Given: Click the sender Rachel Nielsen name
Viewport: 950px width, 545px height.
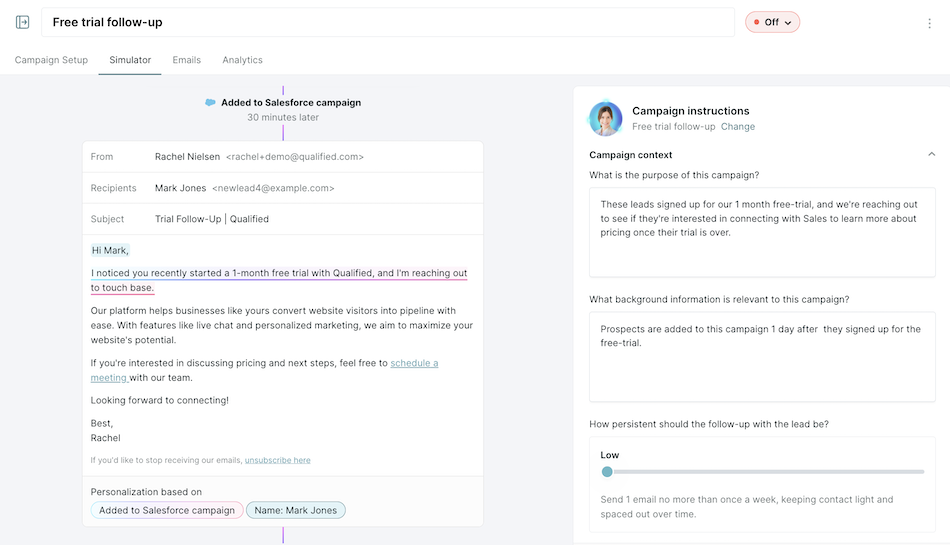Looking at the screenshot, I should click(x=187, y=157).
